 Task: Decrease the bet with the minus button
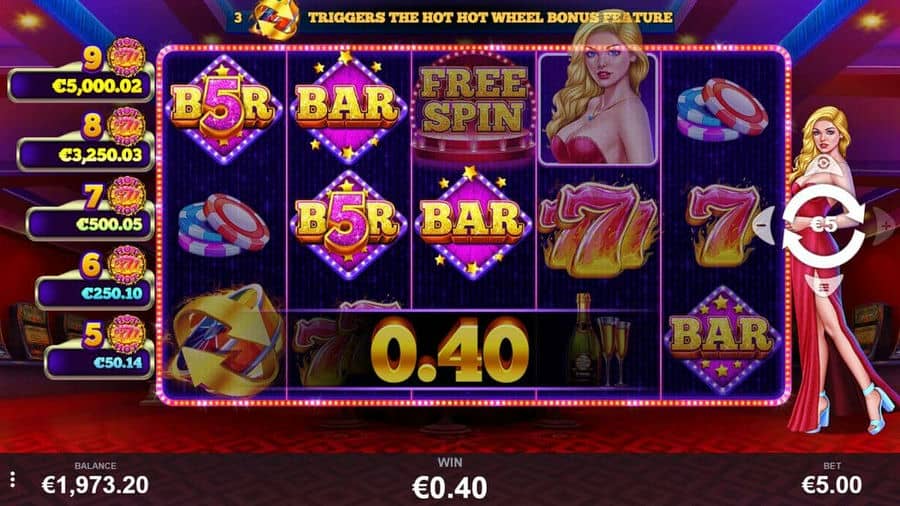pyautogui.click(x=762, y=225)
